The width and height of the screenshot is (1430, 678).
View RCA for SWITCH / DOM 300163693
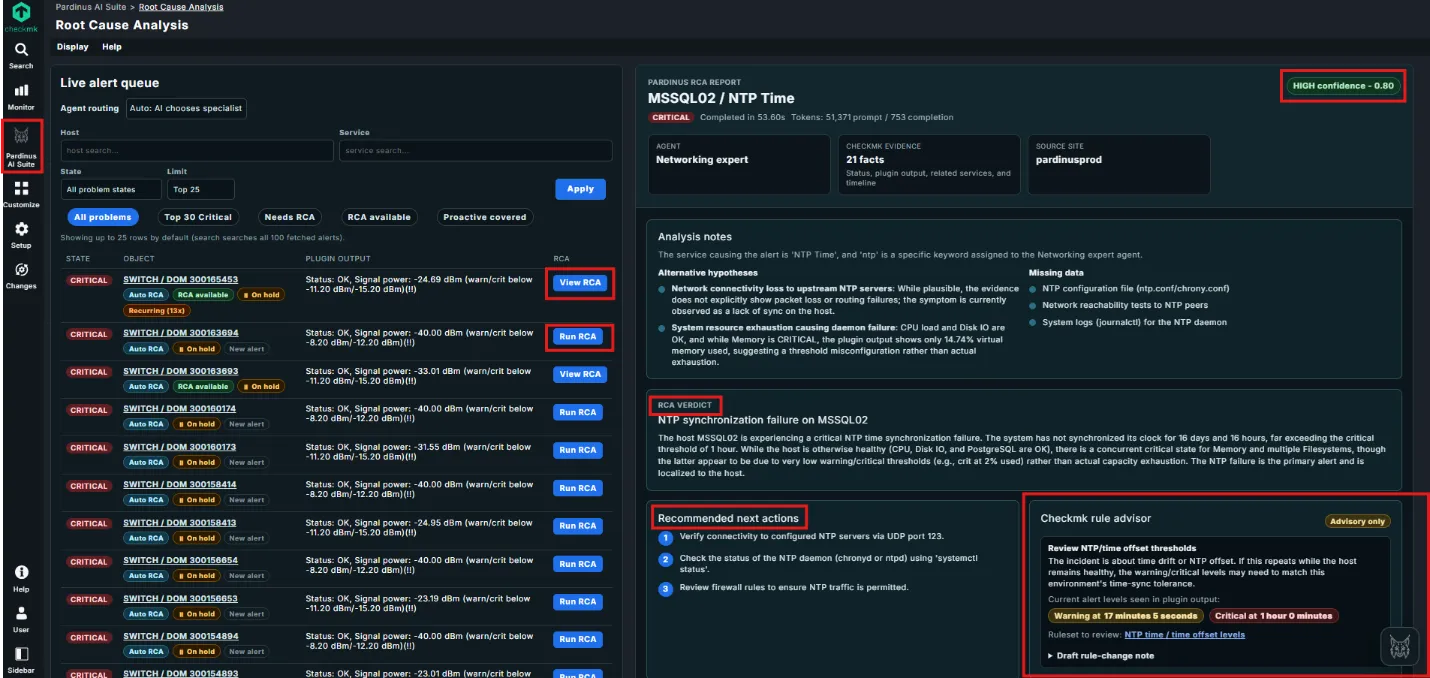580,374
